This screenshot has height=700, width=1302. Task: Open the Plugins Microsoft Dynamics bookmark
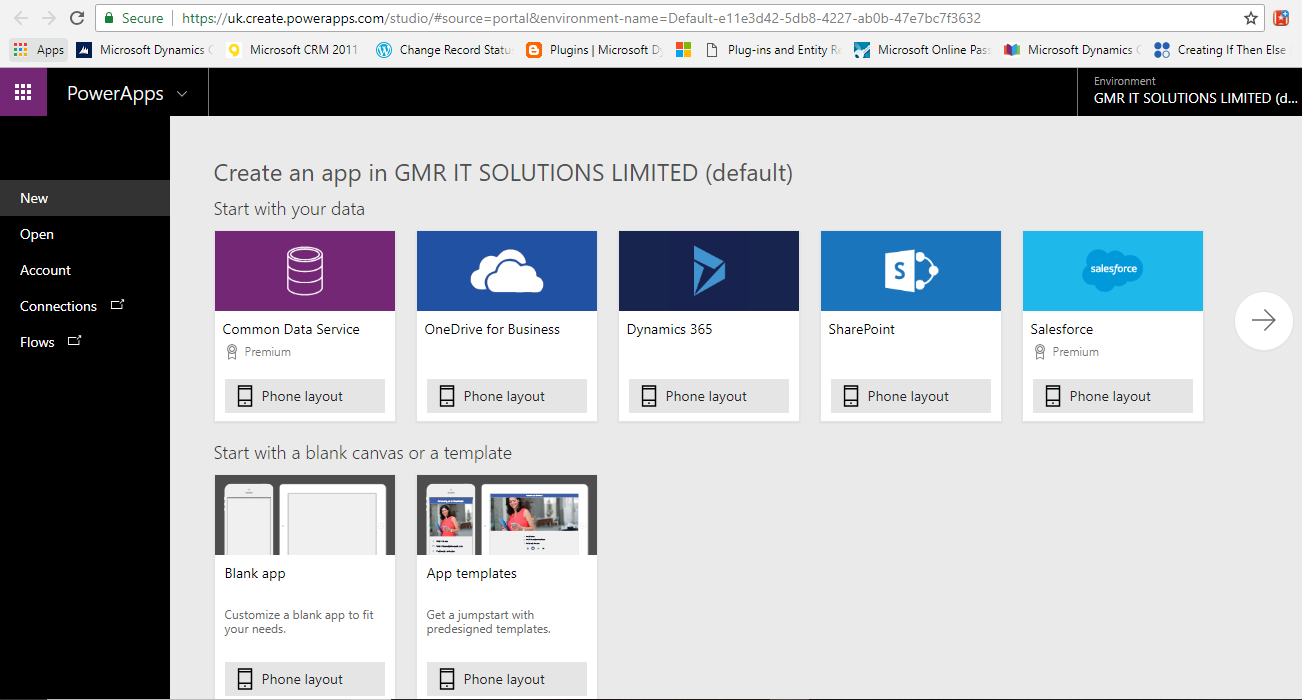click(x=594, y=50)
